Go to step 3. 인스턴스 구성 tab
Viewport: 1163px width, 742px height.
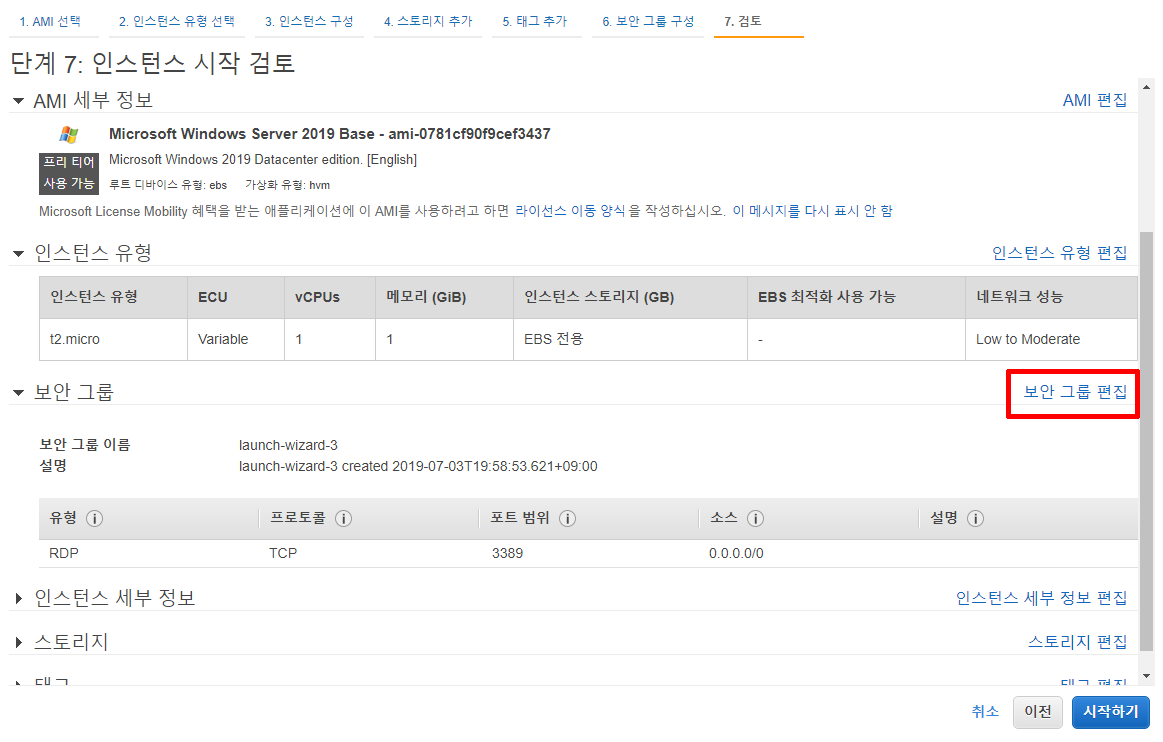[309, 22]
